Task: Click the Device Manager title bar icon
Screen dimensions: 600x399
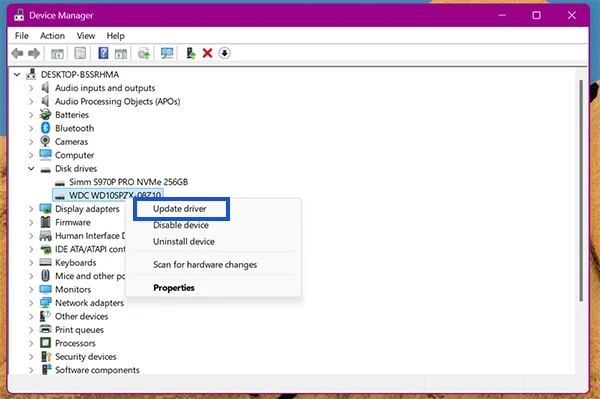Action: tap(19, 15)
